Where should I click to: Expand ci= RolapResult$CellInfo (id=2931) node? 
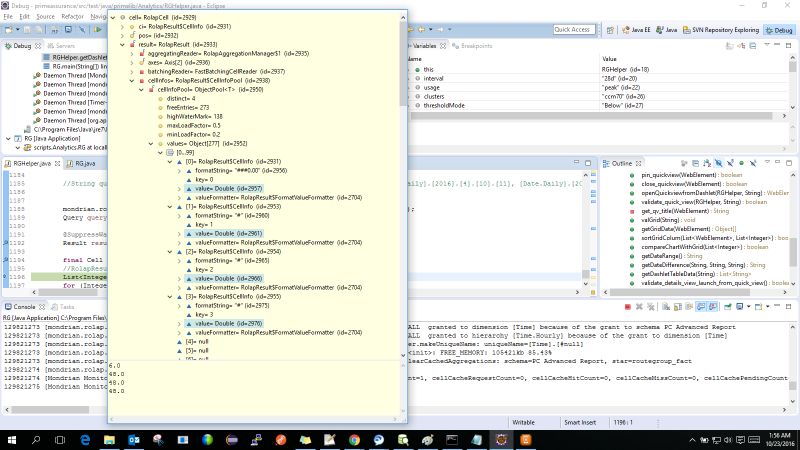coord(122,27)
